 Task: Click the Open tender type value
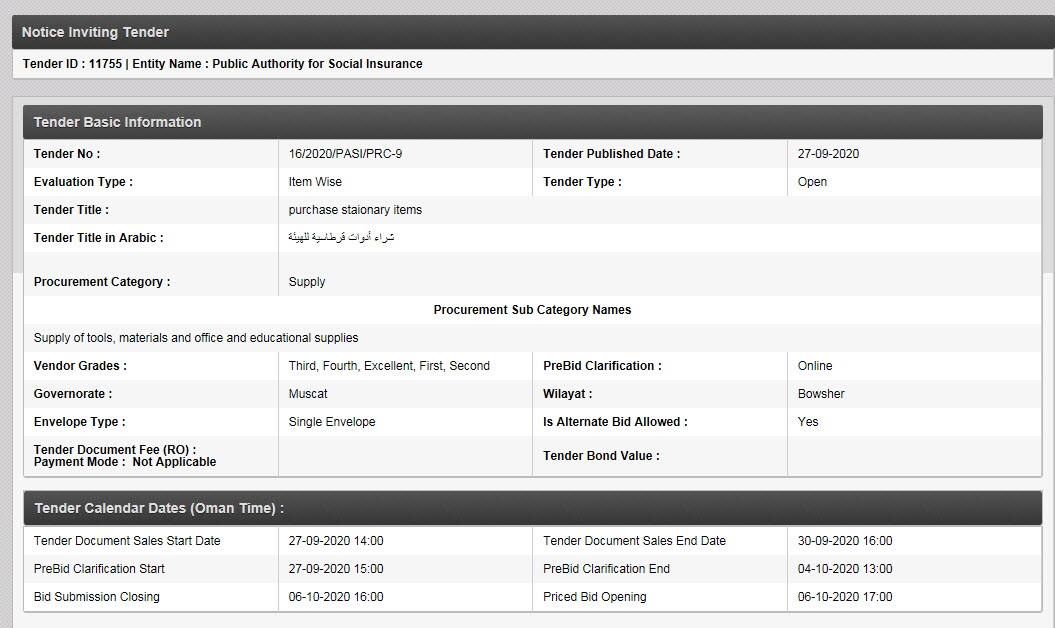point(812,182)
